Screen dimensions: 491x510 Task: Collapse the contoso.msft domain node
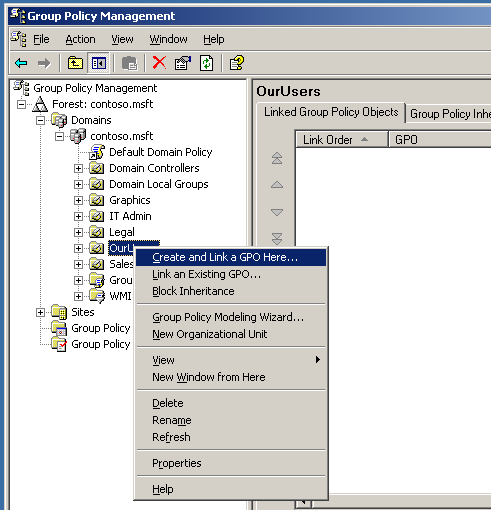click(59, 137)
